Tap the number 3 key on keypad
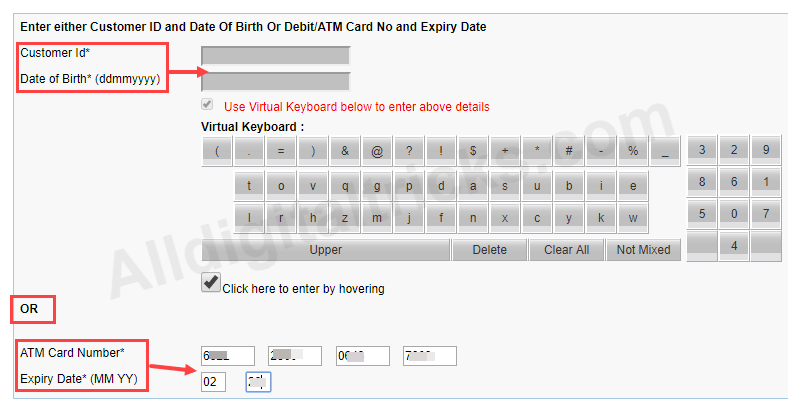The width and height of the screenshot is (788, 405). [702, 149]
